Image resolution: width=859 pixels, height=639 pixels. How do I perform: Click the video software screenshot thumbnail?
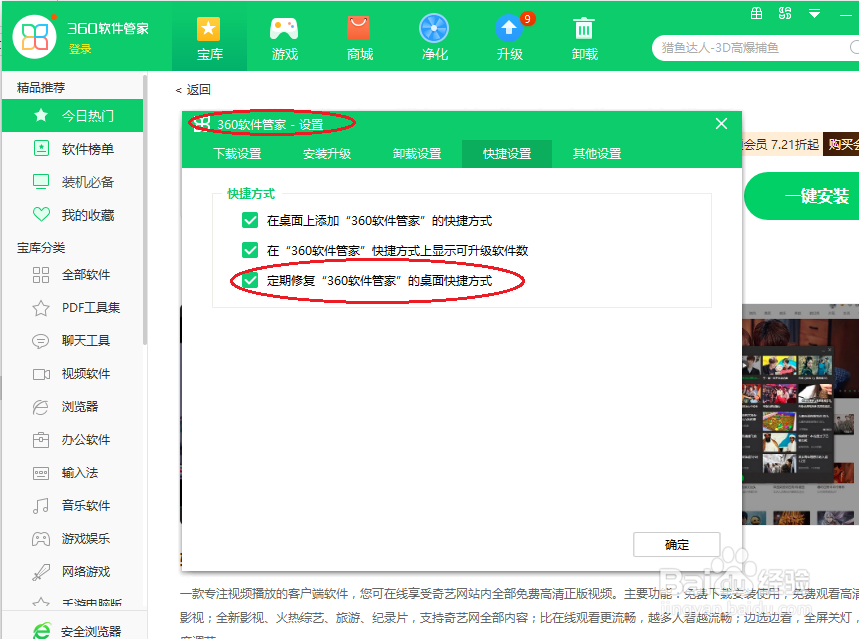coord(800,415)
